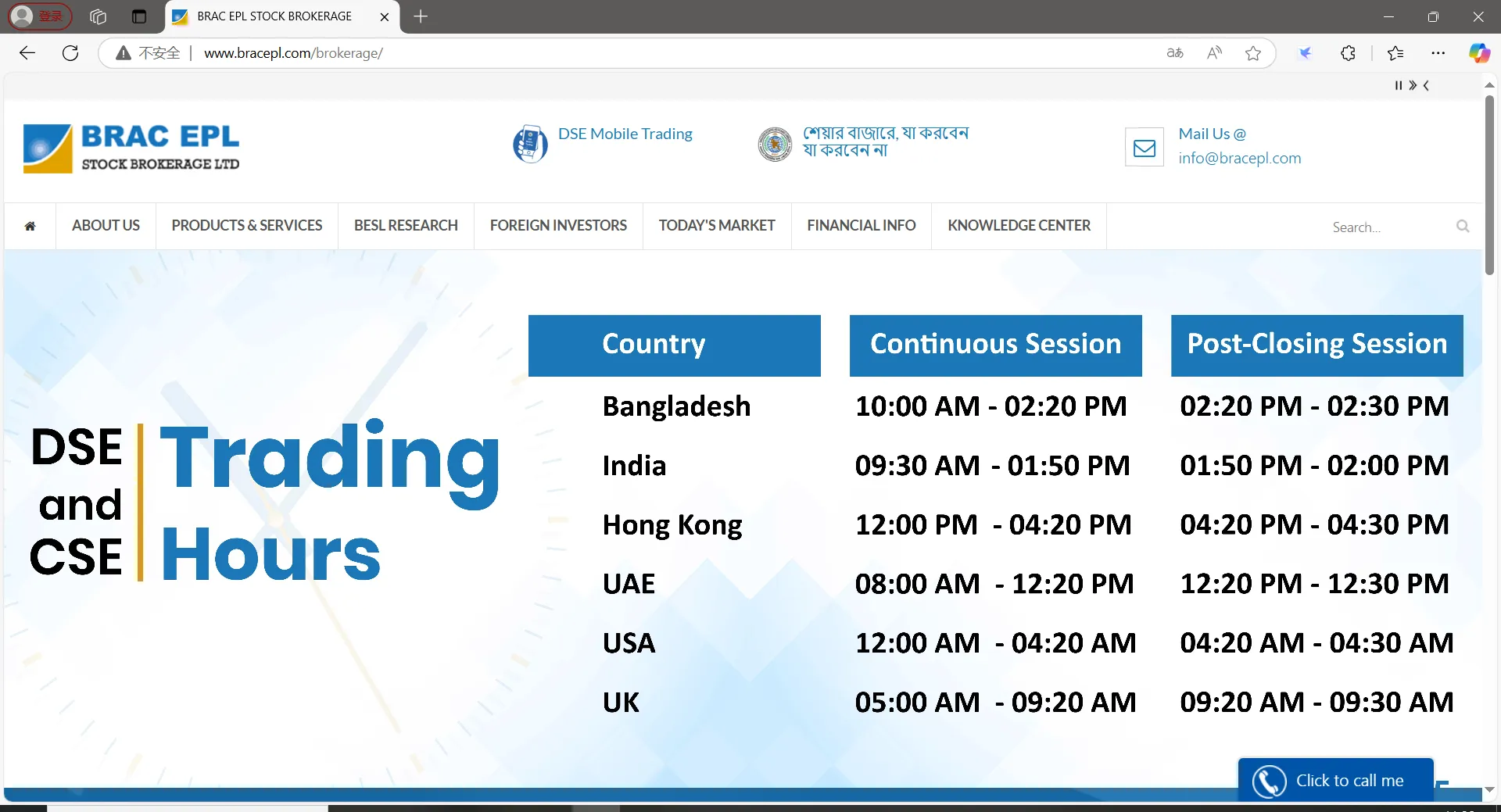Go to home via house icon
The width and height of the screenshot is (1501, 812).
pos(30,226)
